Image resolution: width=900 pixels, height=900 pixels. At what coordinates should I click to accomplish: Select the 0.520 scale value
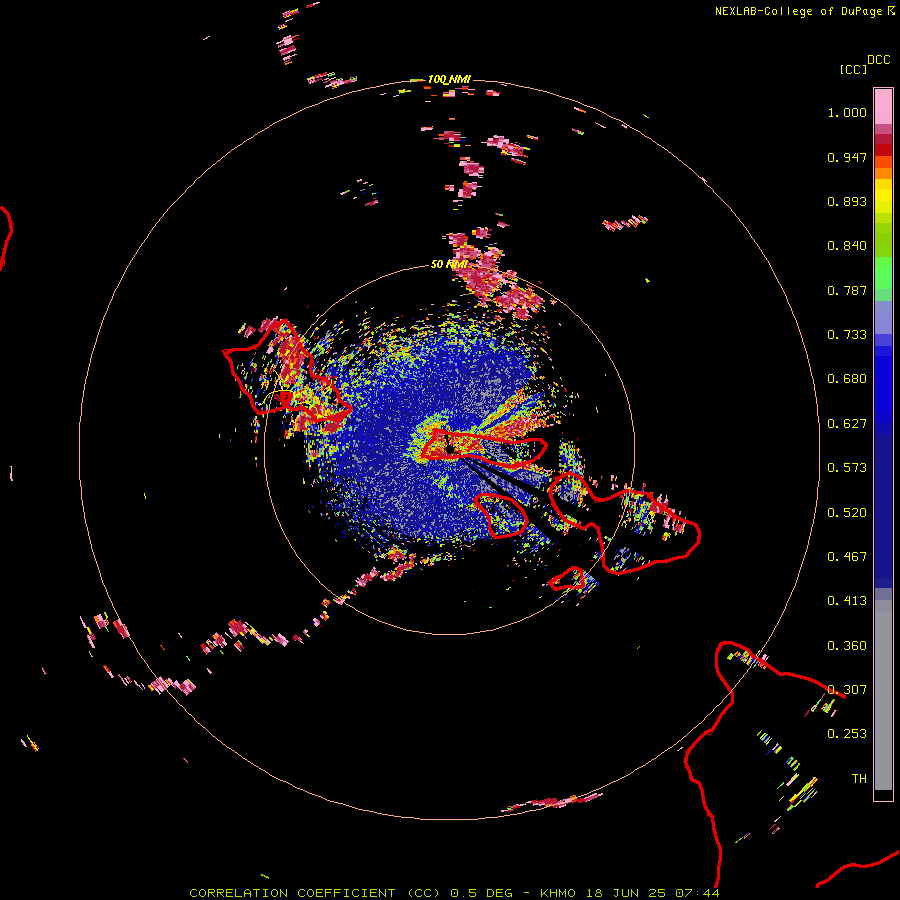coord(847,513)
